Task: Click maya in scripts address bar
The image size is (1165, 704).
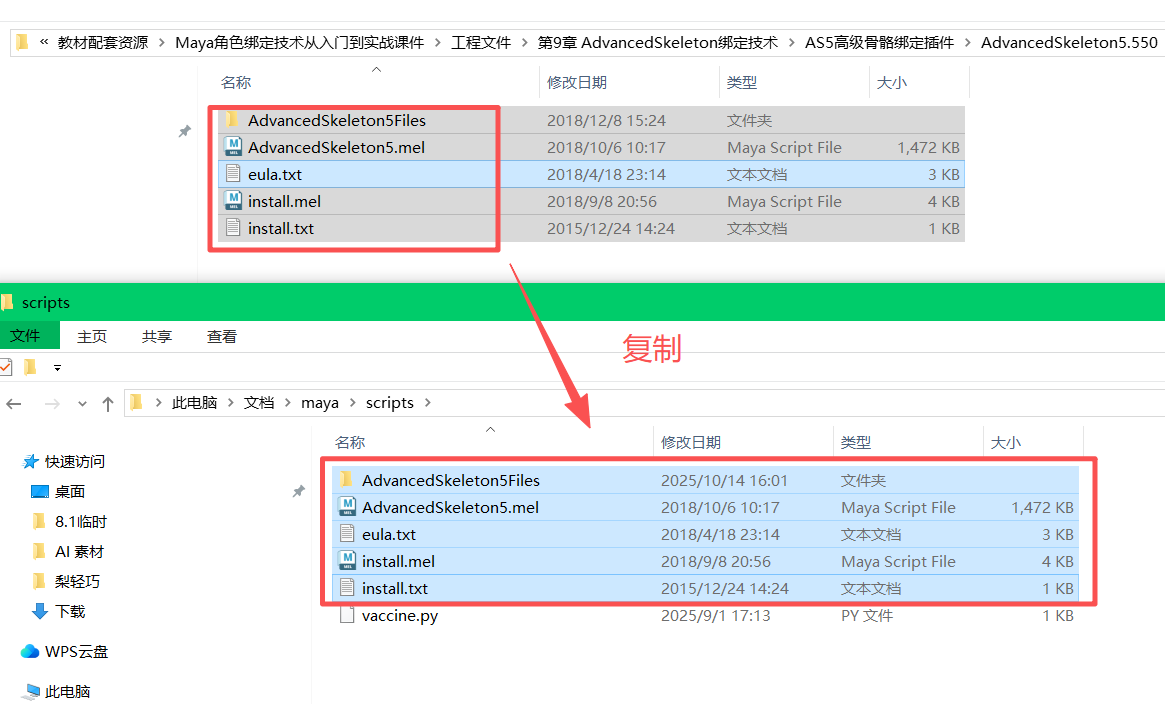Action: 319,402
